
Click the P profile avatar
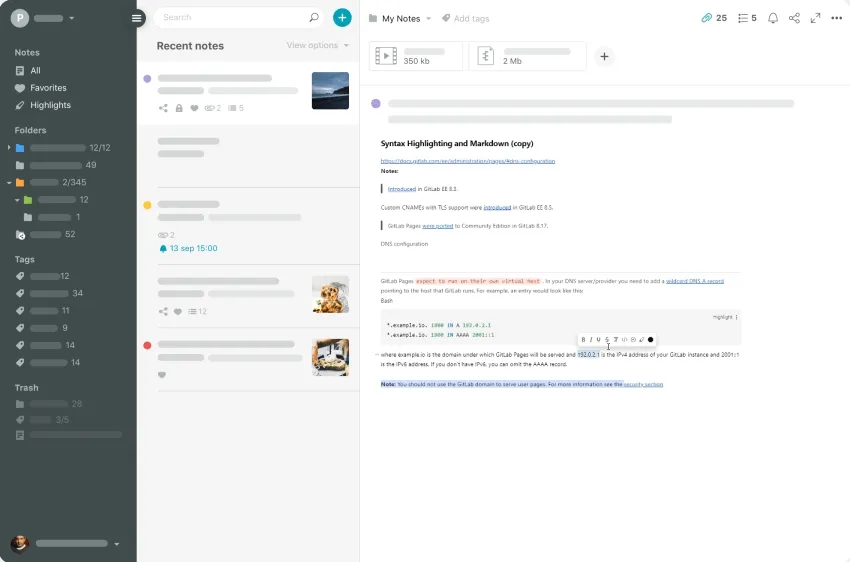pyautogui.click(x=20, y=18)
